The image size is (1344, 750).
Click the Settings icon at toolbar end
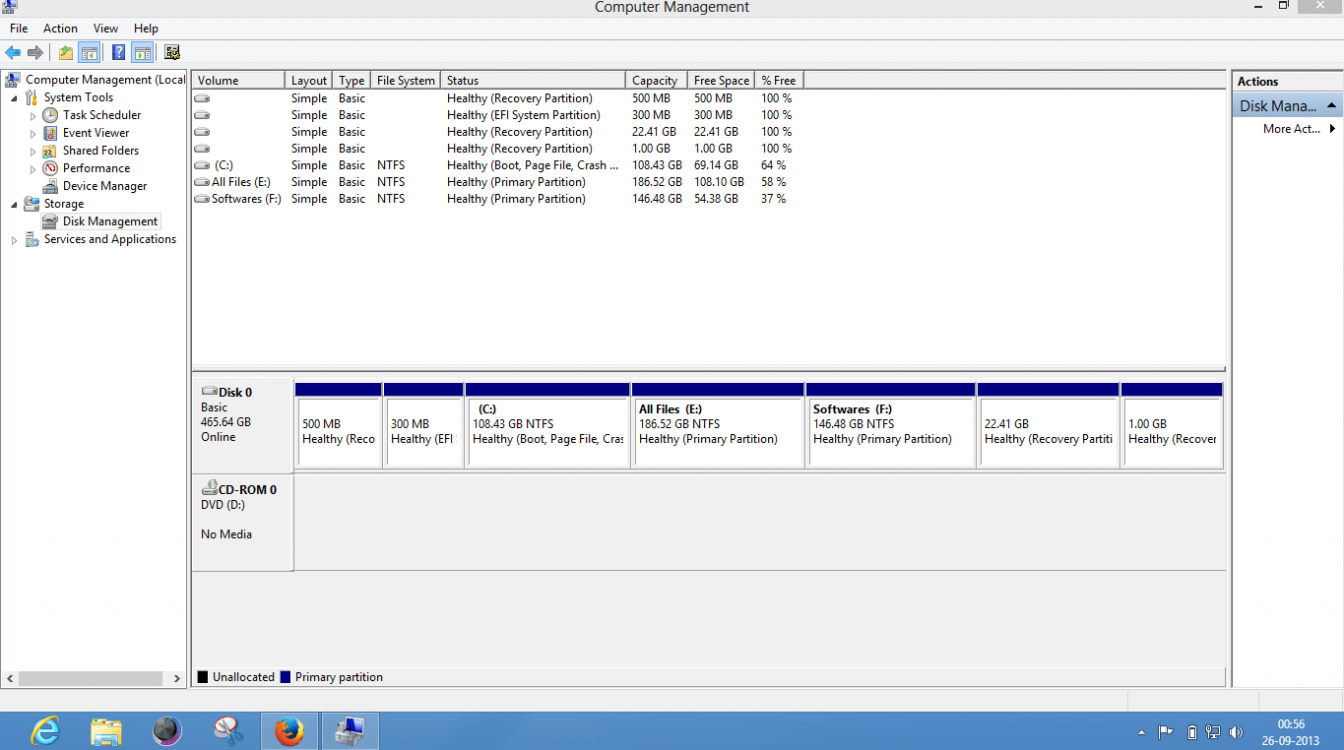click(172, 53)
